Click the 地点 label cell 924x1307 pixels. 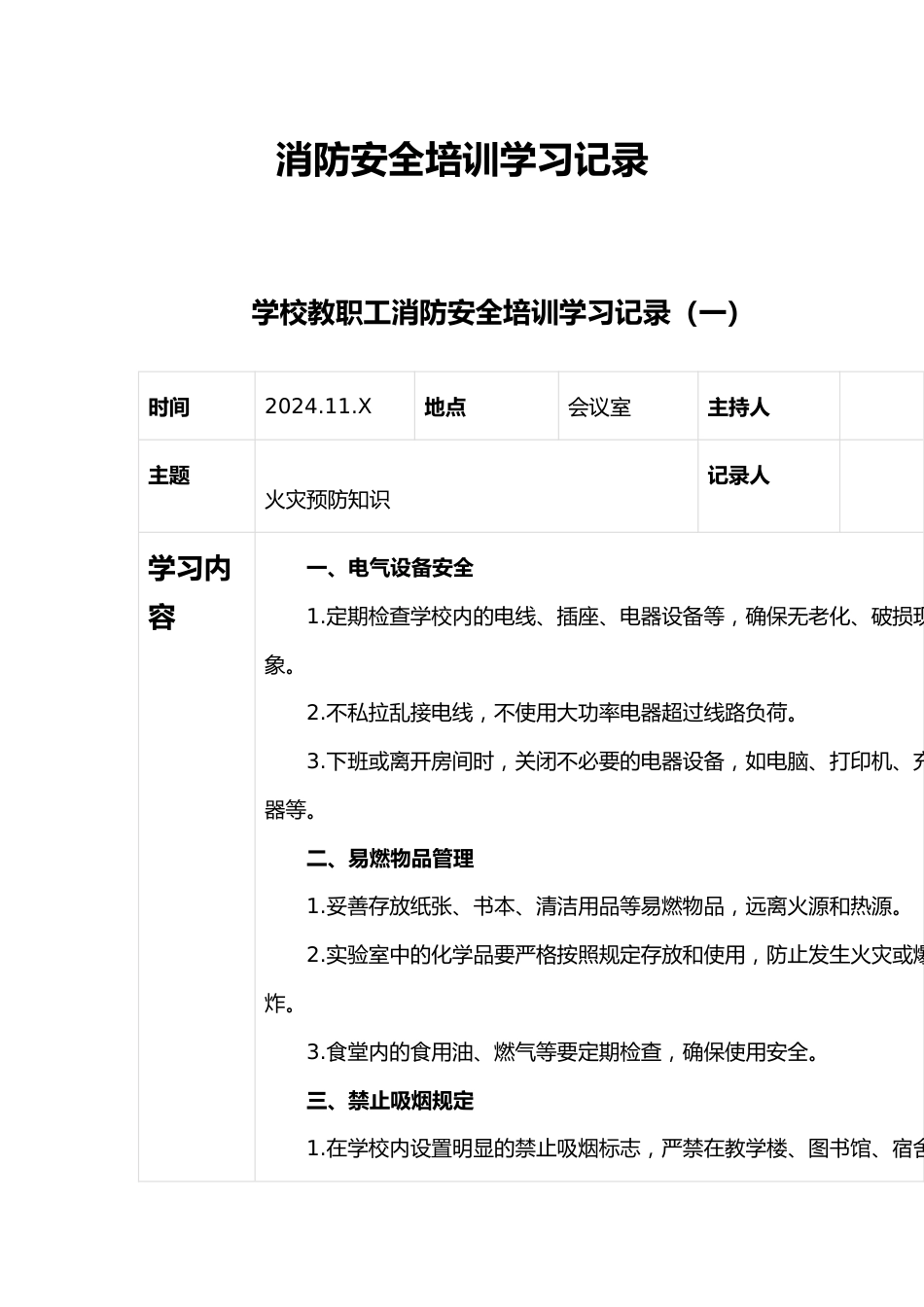[x=486, y=406]
